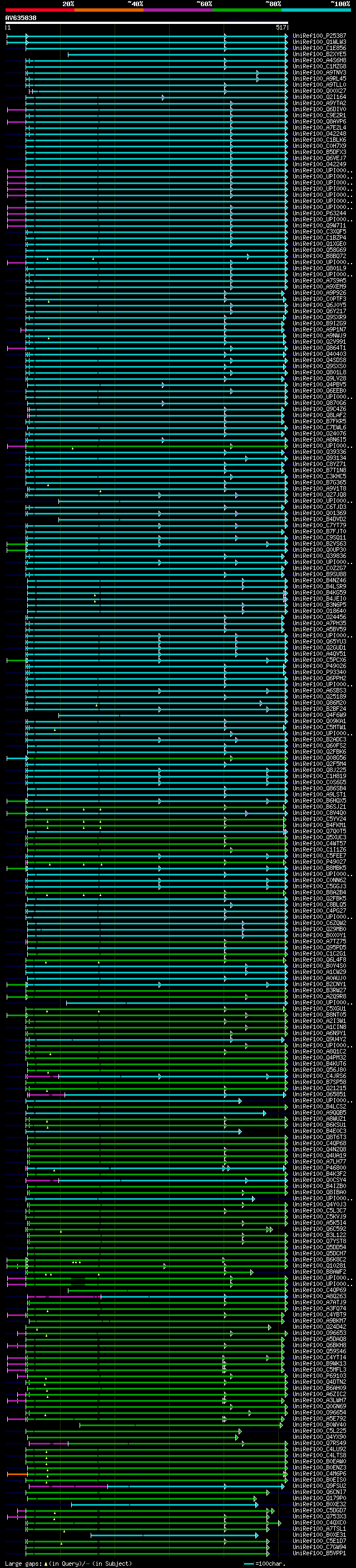Select hit label UniRef100_P69103
This screenshot has width=356, height=1568.
[x=319, y=1376]
